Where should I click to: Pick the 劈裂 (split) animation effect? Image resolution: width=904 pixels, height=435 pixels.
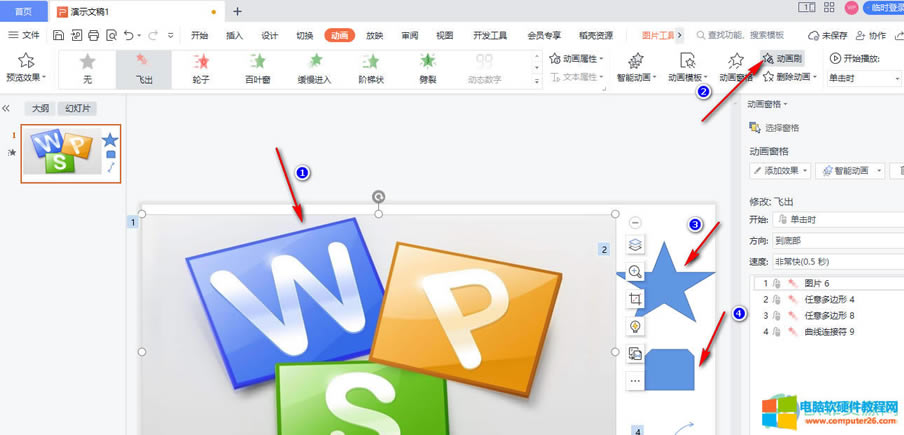[428, 68]
